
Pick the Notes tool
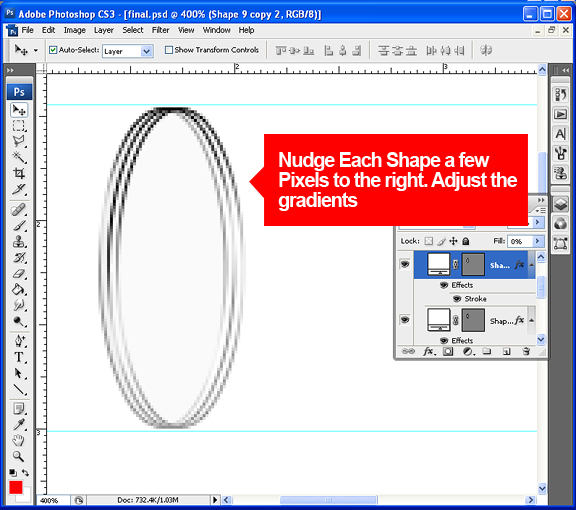click(19, 409)
